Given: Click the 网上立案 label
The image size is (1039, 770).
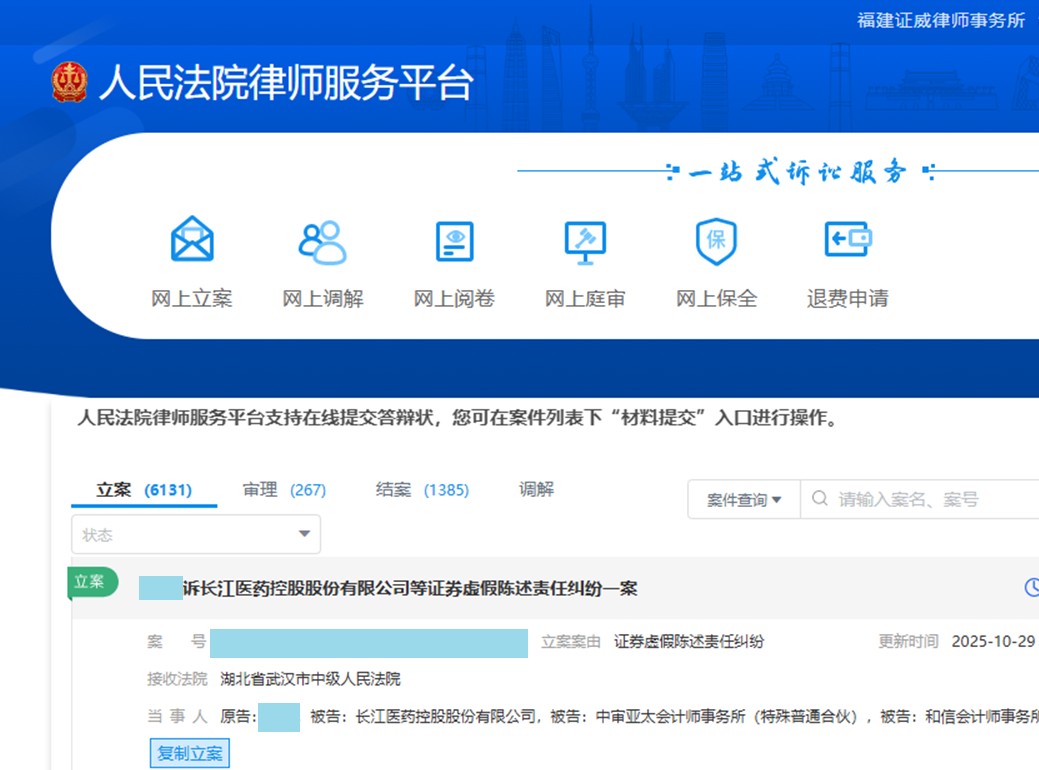Looking at the screenshot, I should [x=192, y=299].
